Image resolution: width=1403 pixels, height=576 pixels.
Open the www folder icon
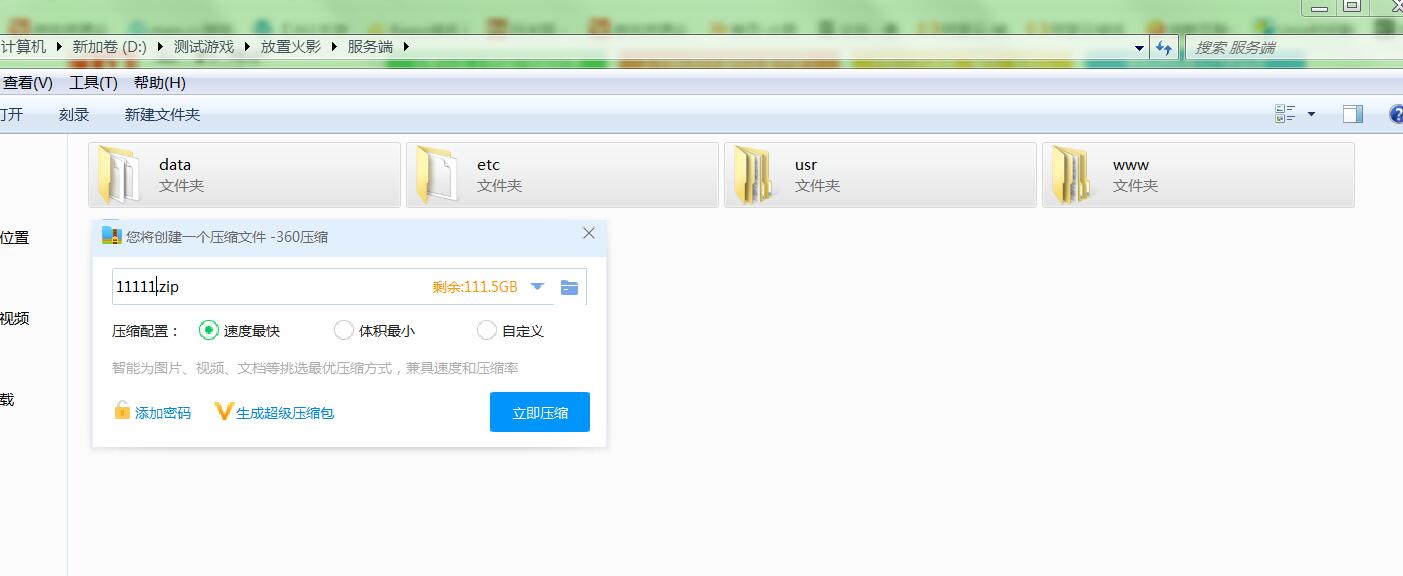[x=1071, y=175]
